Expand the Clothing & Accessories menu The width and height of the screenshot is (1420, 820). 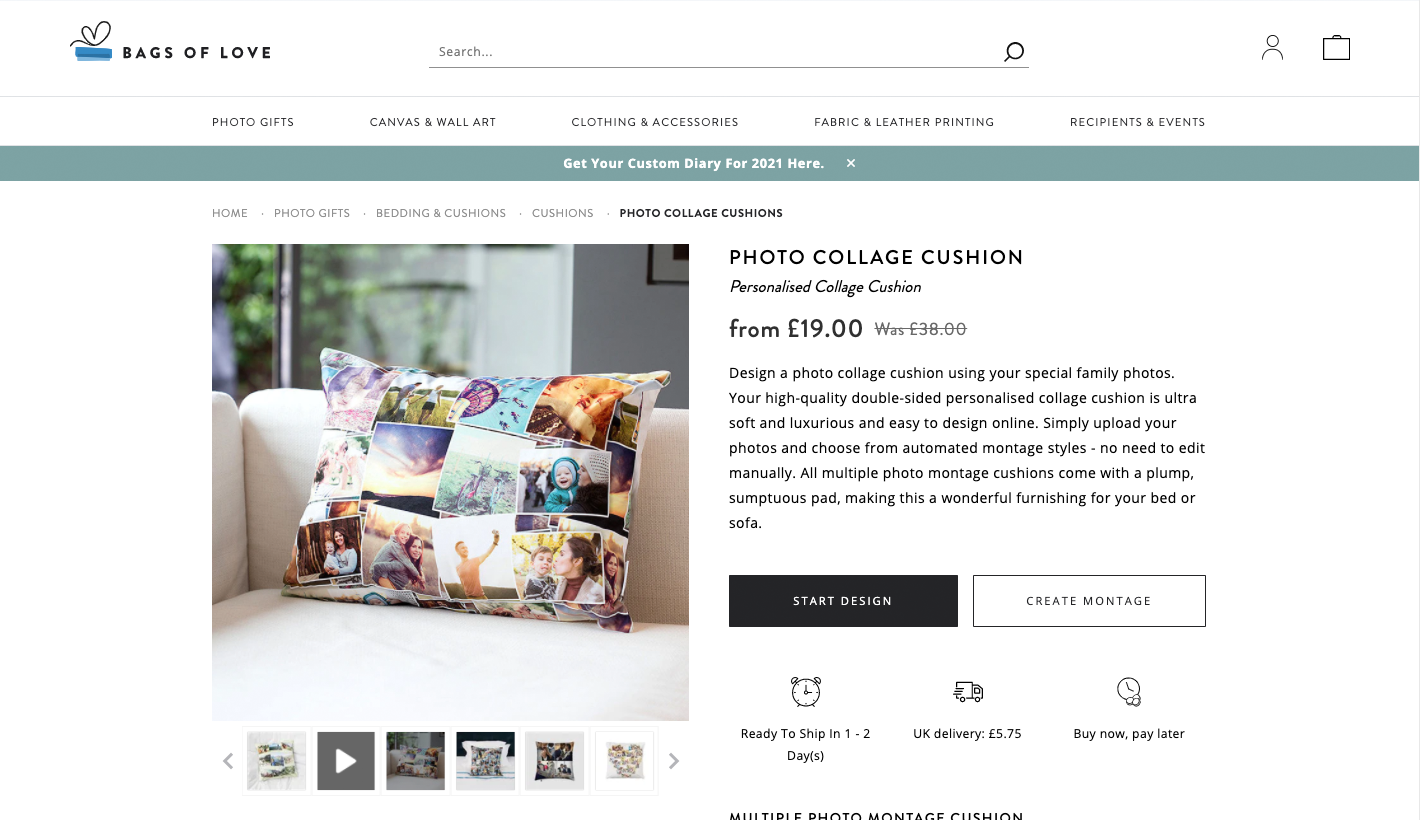[x=655, y=122]
